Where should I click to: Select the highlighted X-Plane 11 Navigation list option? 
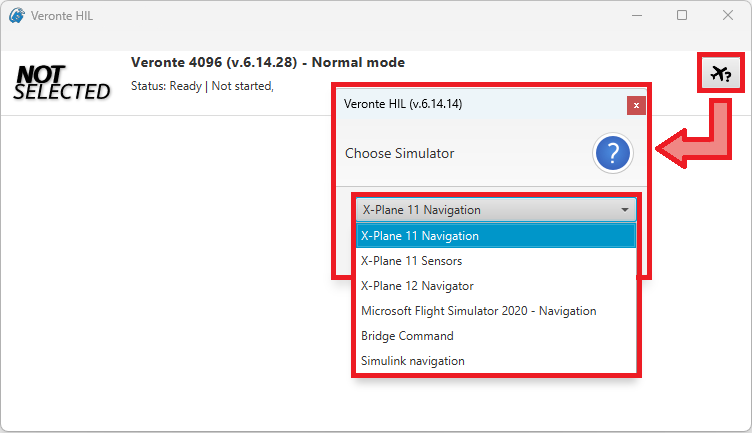tap(420, 236)
